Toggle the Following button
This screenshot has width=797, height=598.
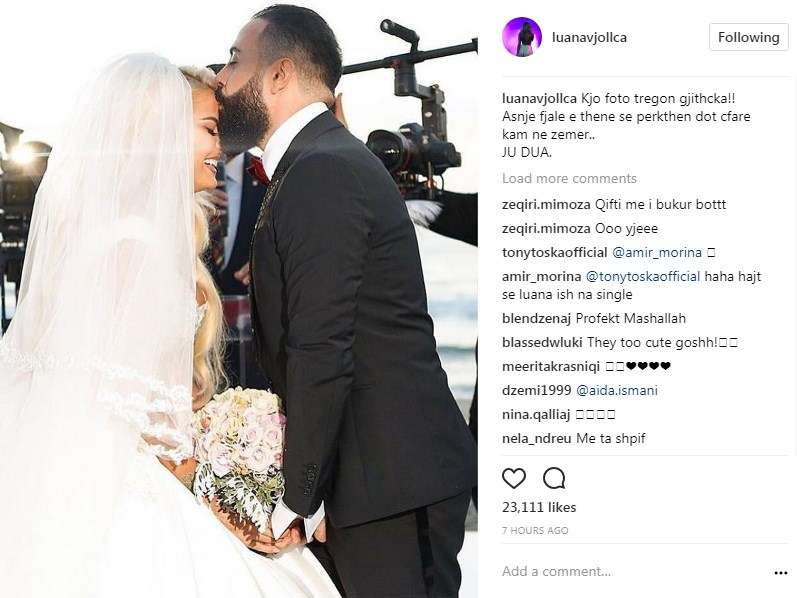click(x=748, y=37)
